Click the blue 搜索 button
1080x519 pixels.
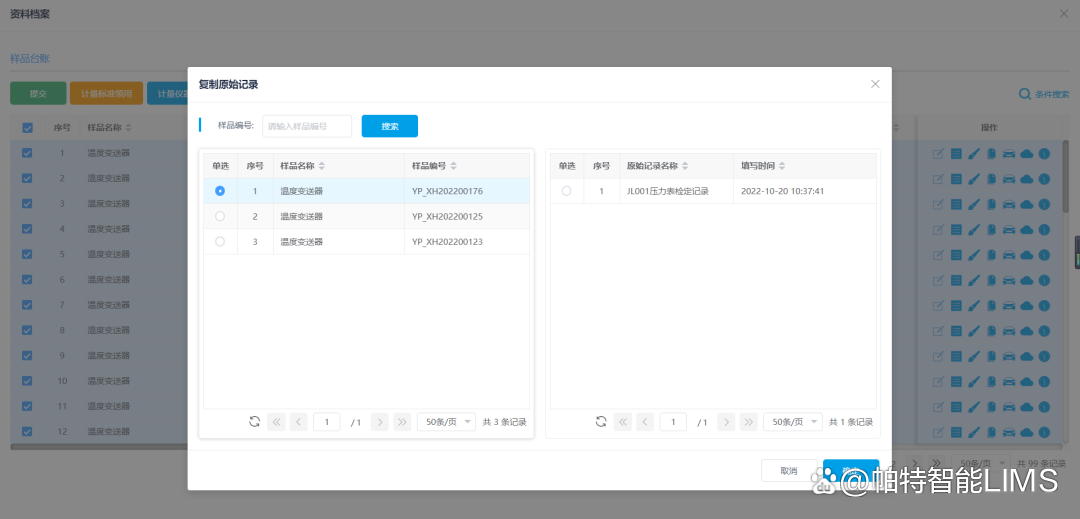click(x=389, y=126)
